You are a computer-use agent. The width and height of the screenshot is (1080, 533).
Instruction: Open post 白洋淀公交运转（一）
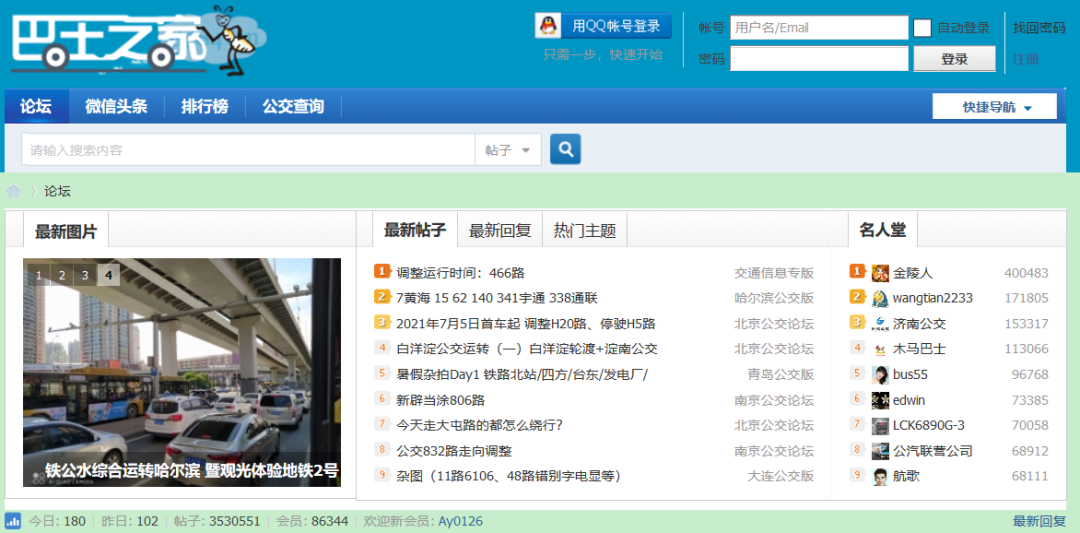pyautogui.click(x=526, y=349)
